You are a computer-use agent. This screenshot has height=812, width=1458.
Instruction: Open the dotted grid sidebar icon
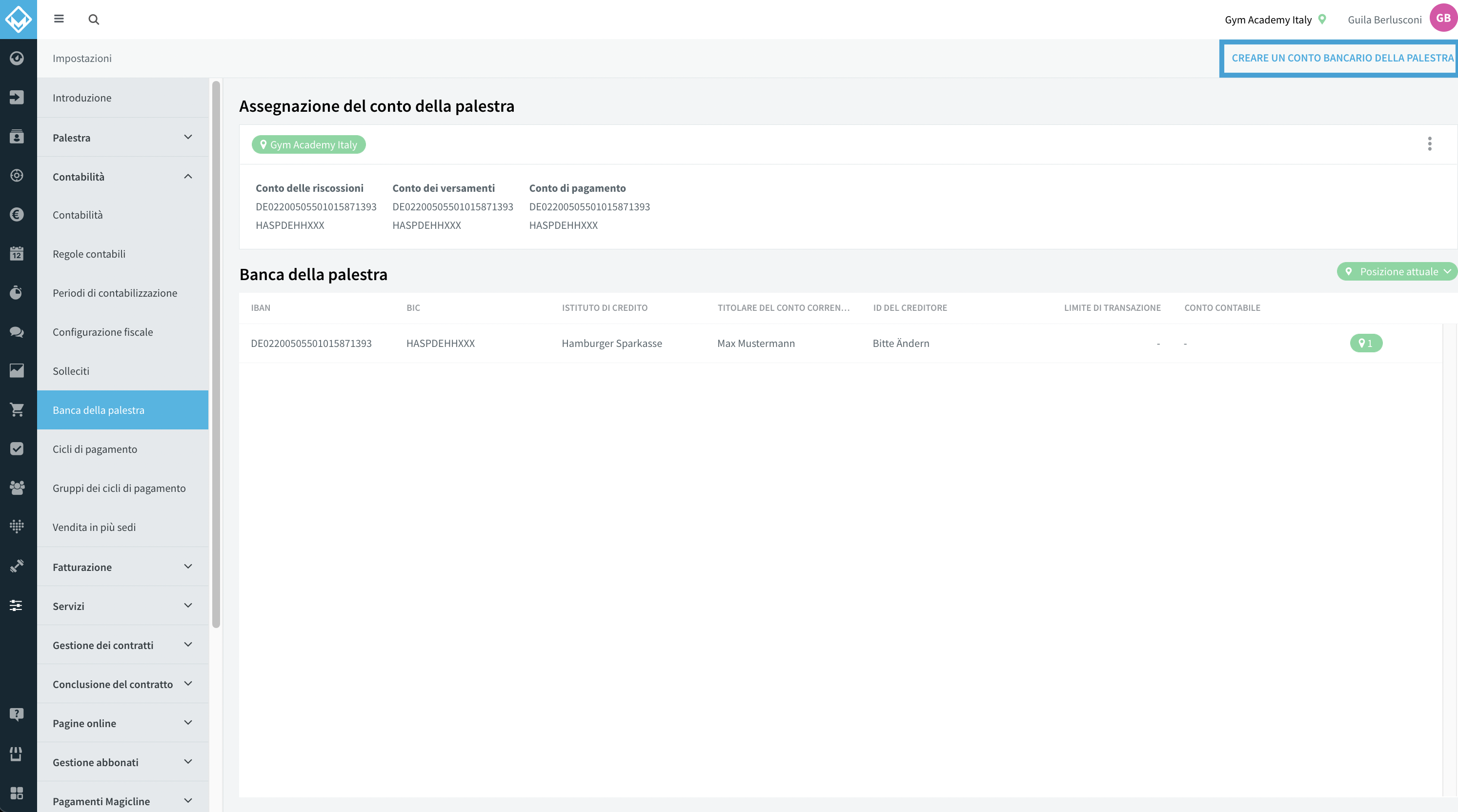[17, 527]
